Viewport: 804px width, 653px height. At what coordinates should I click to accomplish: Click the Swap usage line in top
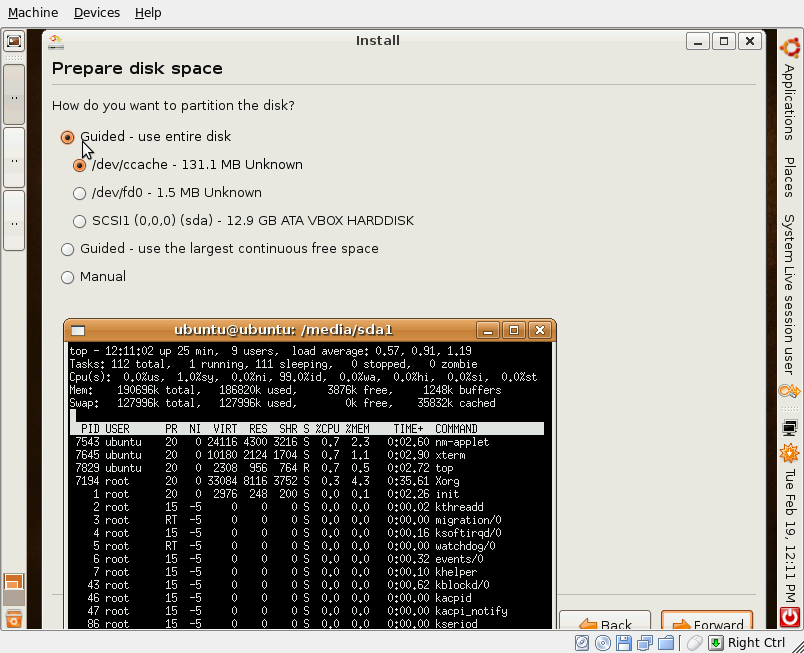pos(283,403)
